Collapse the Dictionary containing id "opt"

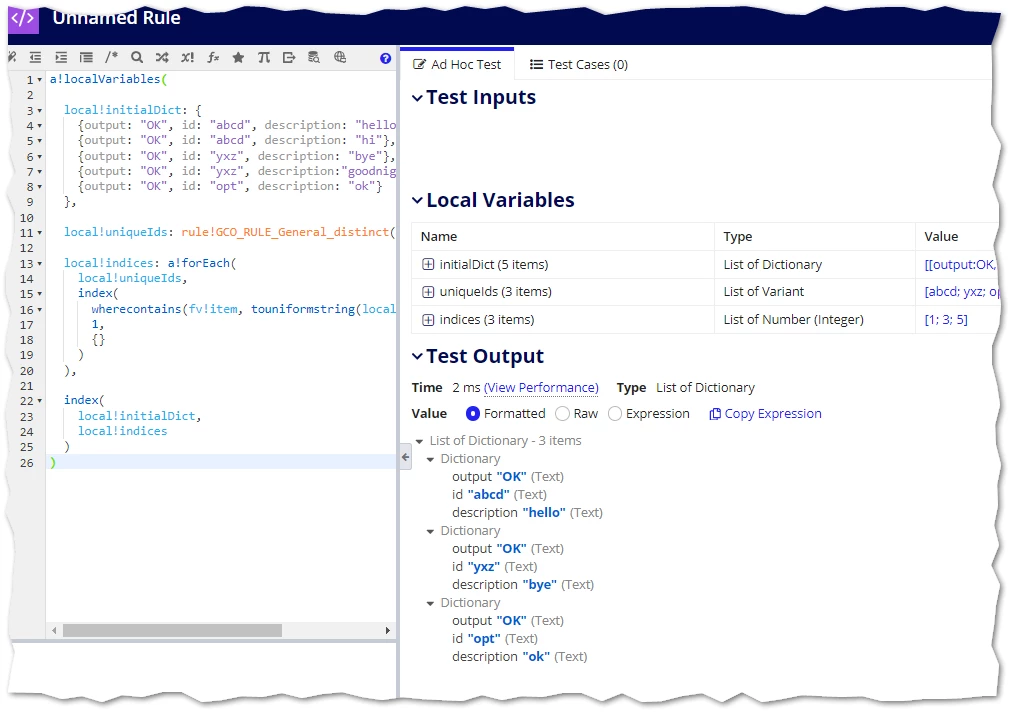pyautogui.click(x=430, y=604)
